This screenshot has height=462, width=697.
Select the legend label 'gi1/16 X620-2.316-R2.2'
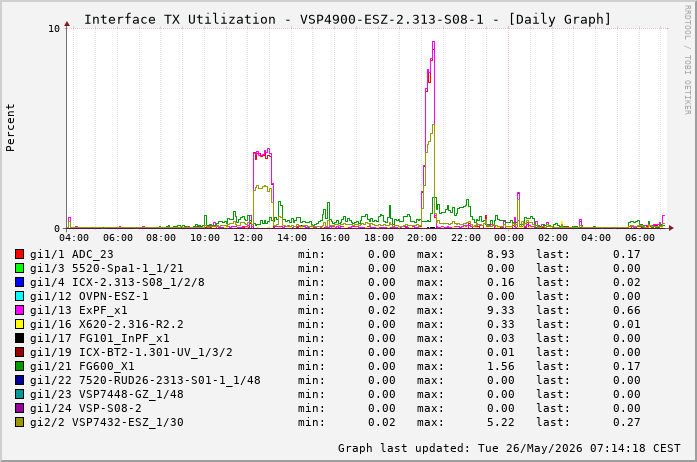(107, 324)
